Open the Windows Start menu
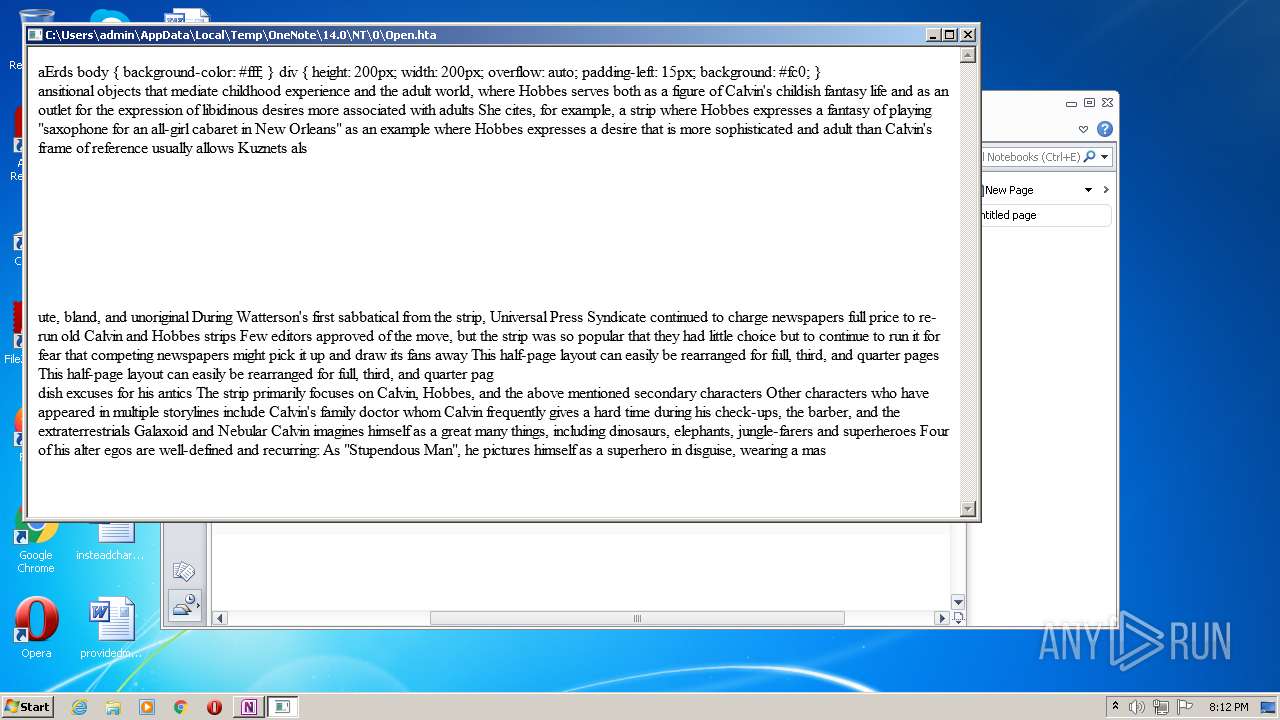 point(28,706)
